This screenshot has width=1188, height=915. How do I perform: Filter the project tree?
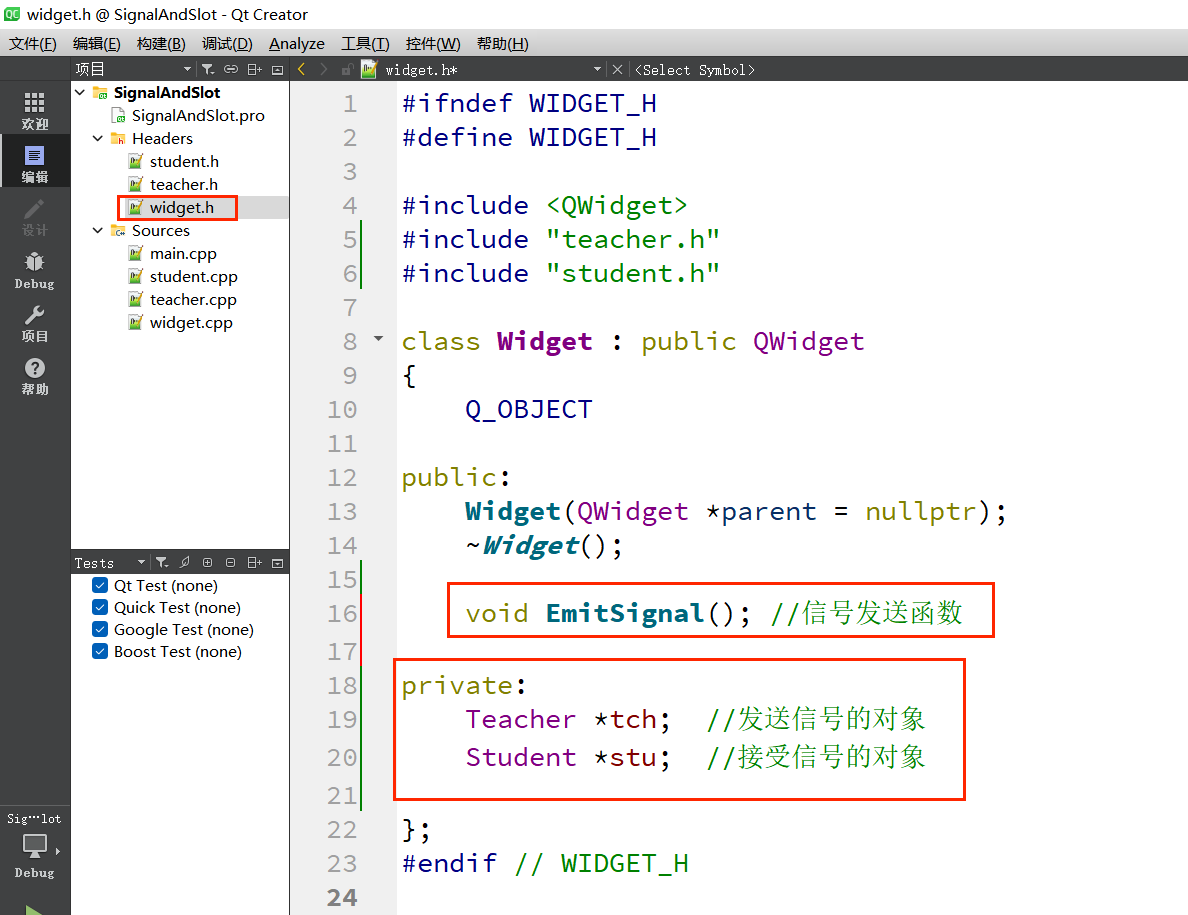click(208, 70)
